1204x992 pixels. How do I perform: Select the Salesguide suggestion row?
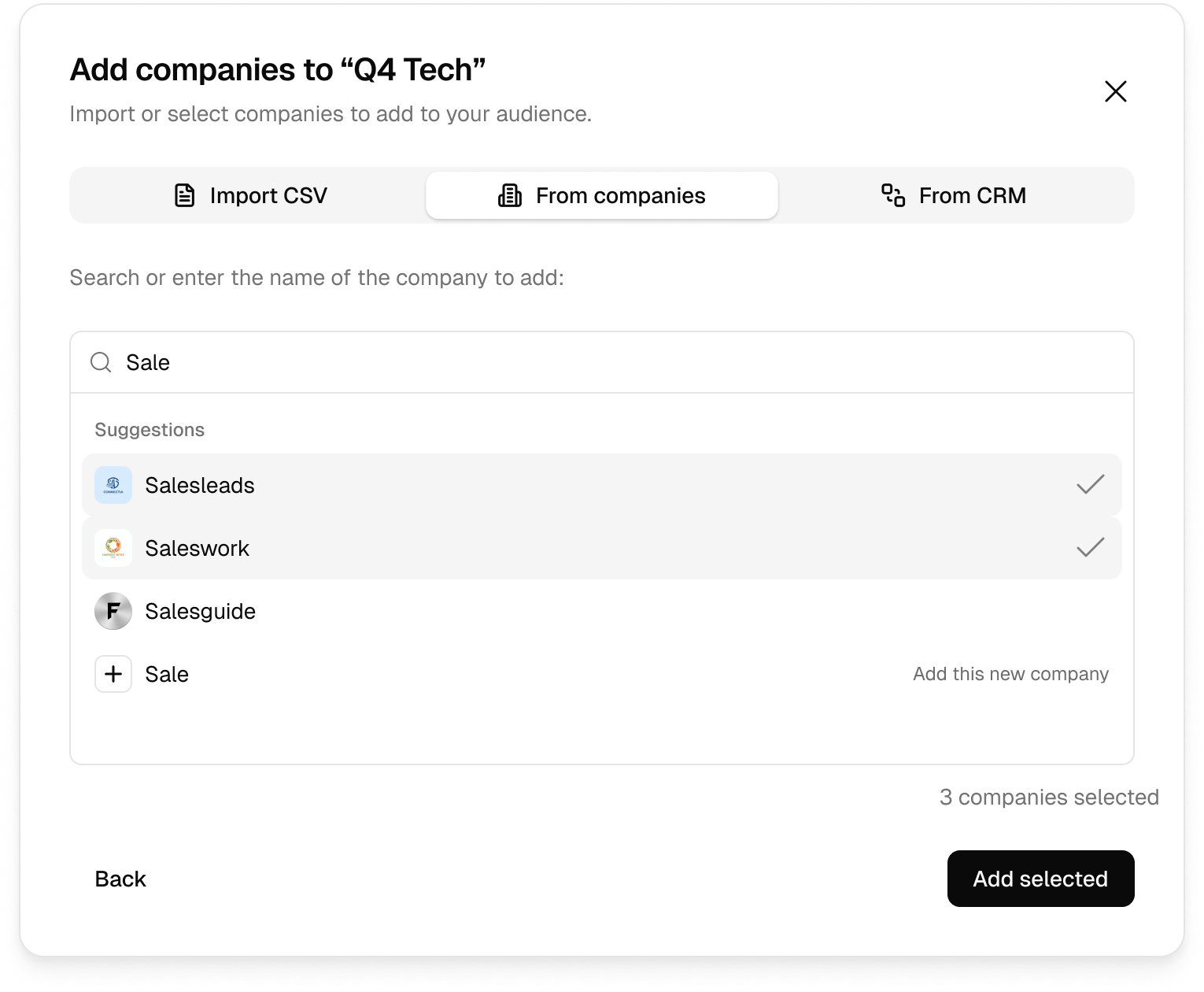click(x=602, y=611)
